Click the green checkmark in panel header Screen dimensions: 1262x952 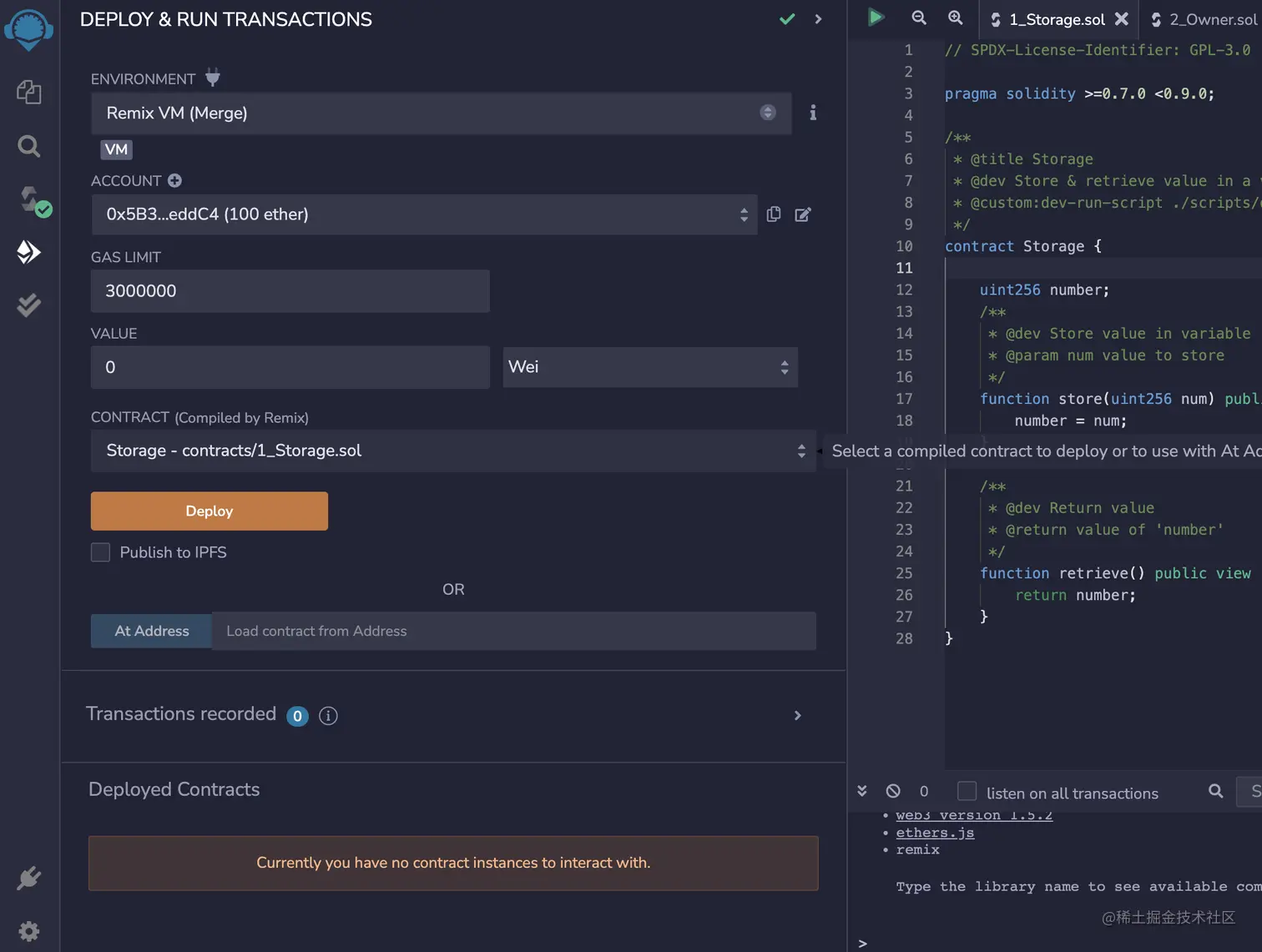(787, 19)
